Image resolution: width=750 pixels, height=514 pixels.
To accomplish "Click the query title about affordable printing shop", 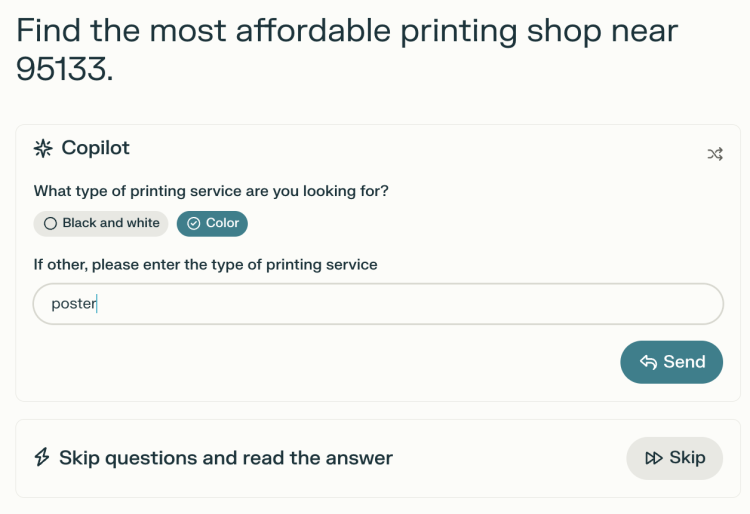I will pyautogui.click(x=347, y=50).
